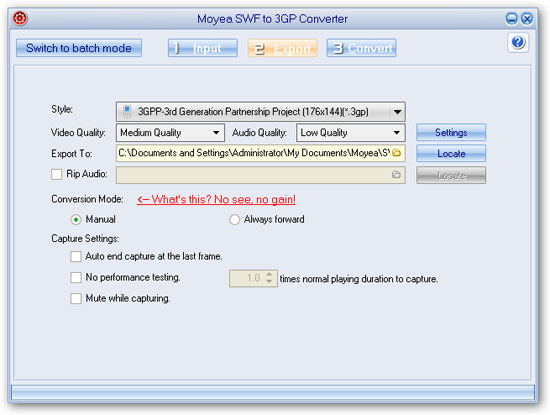550x415 pixels.
Task: Go to the Export step tab
Action: [x=283, y=48]
